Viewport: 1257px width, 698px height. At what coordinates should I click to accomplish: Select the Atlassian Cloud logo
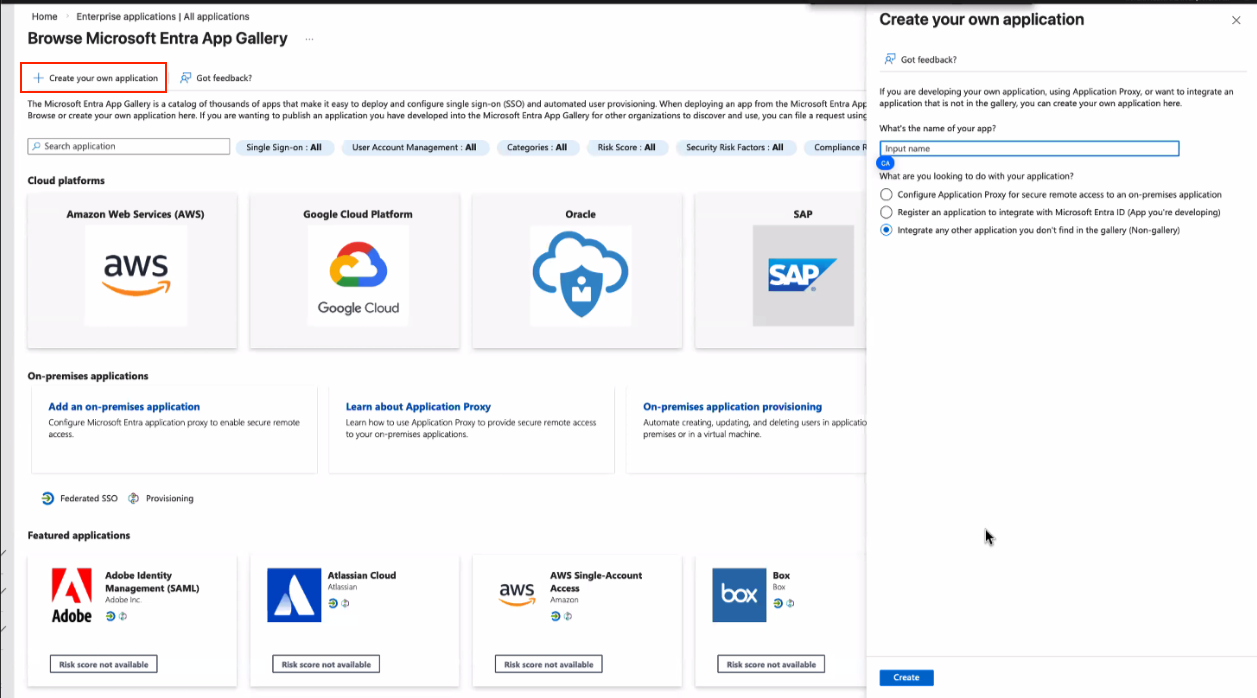pos(294,595)
